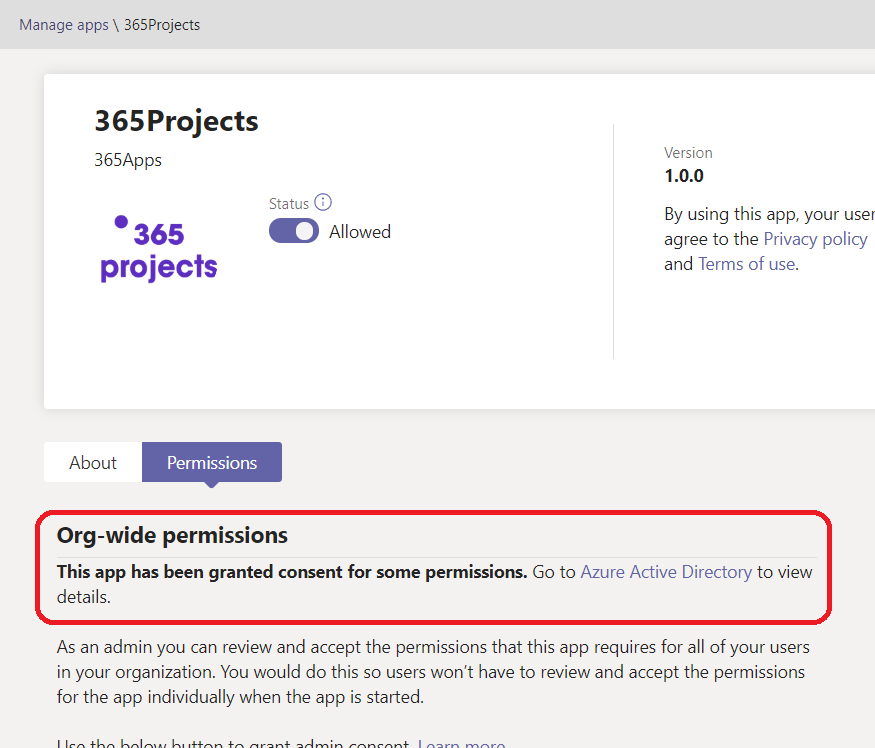Viewport: 875px width, 748px height.
Task: Click the Org-wide permissions heading
Action: click(172, 535)
